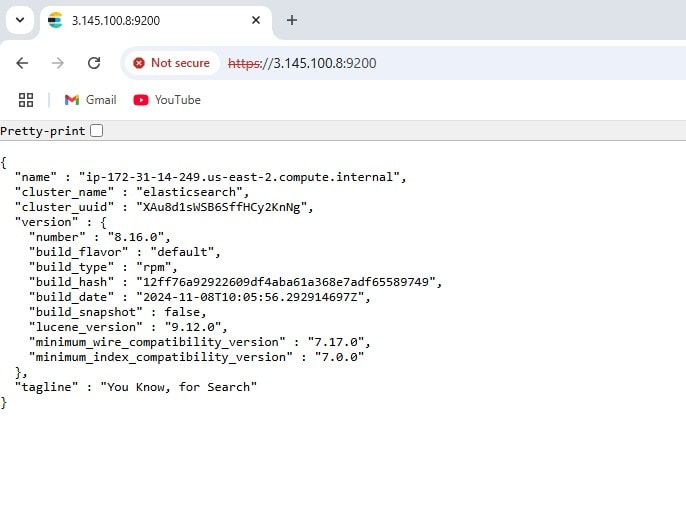Click the name value ip-172-31-14-249.us-east-2.compute.internal
Viewport: 686px width, 523px height.
tap(239, 177)
